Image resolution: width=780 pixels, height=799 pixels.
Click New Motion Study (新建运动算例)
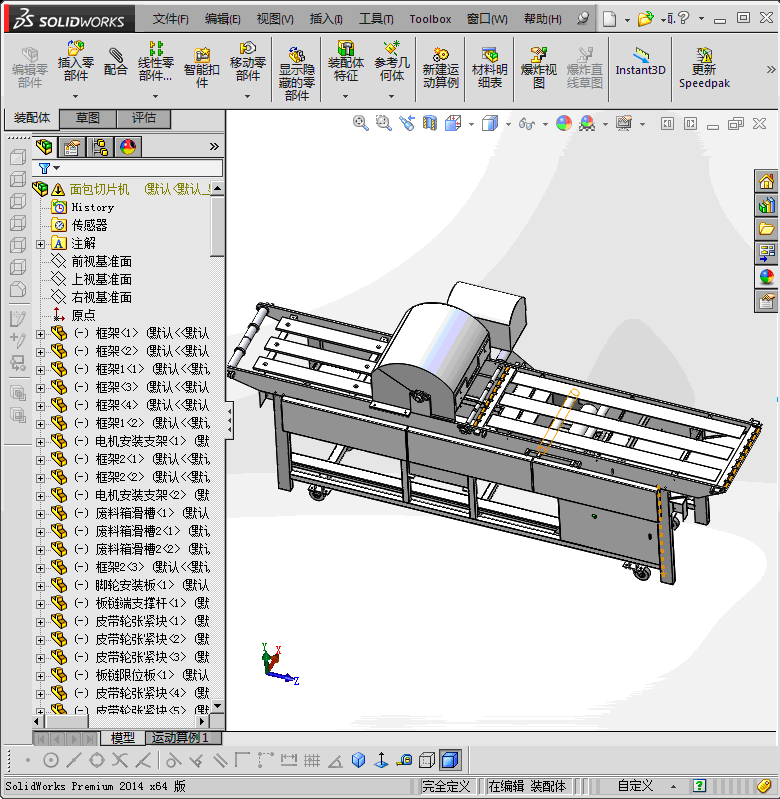click(441, 68)
